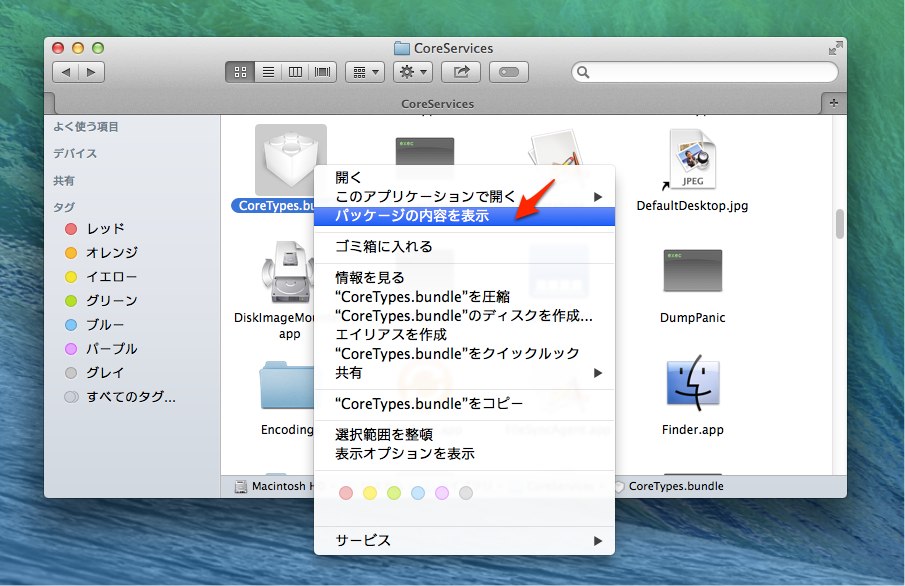Image resolution: width=905 pixels, height=586 pixels.
Task: Apply yellow tag from context menu
Action: coord(370,492)
